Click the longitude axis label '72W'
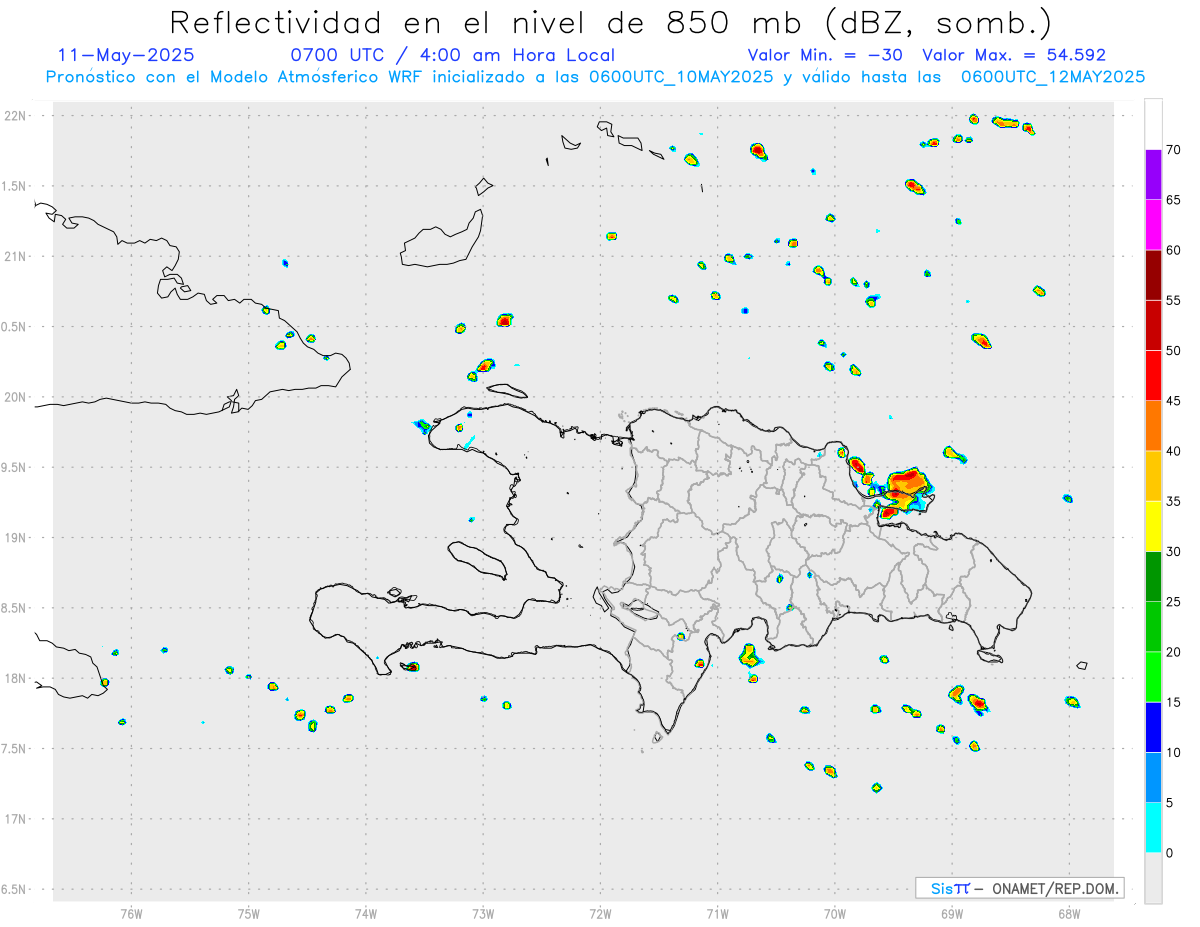Viewport: 1200px width, 927px height. coord(600,914)
